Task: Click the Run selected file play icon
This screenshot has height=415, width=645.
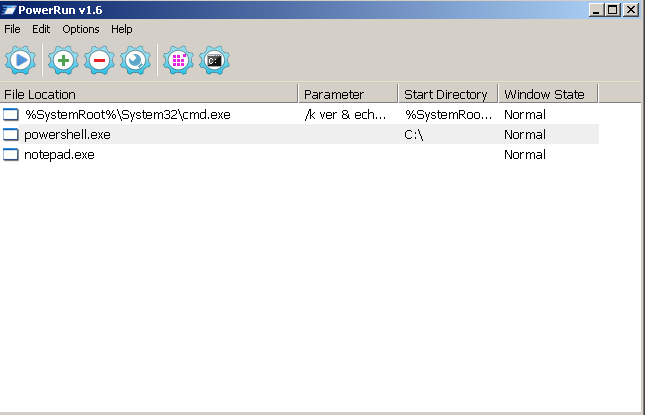Action: 20,61
